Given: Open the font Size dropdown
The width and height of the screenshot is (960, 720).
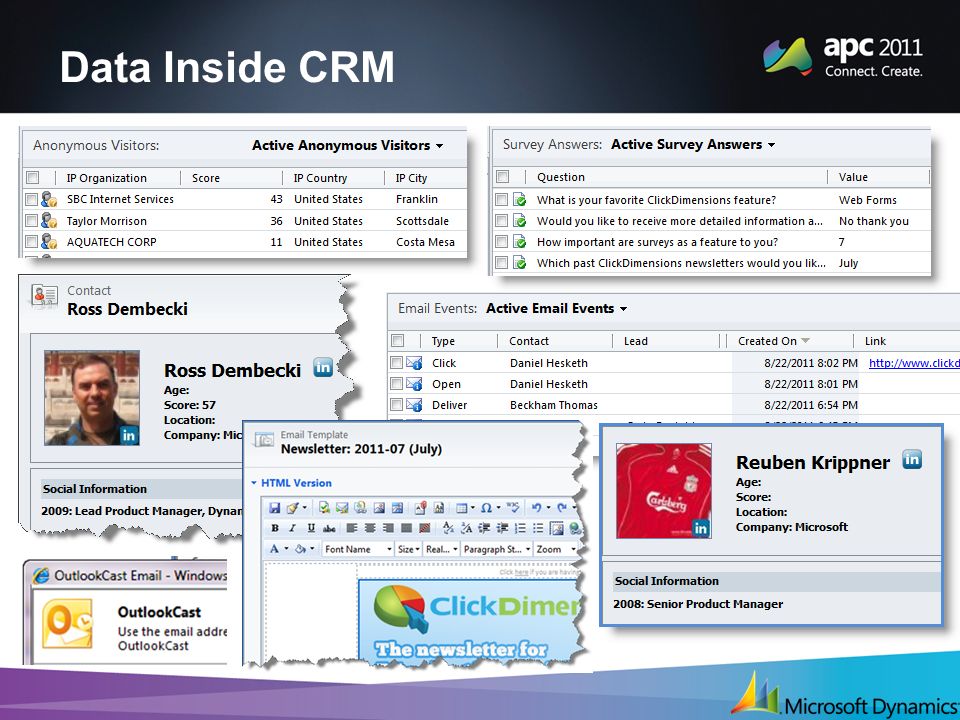Looking at the screenshot, I should point(408,549).
